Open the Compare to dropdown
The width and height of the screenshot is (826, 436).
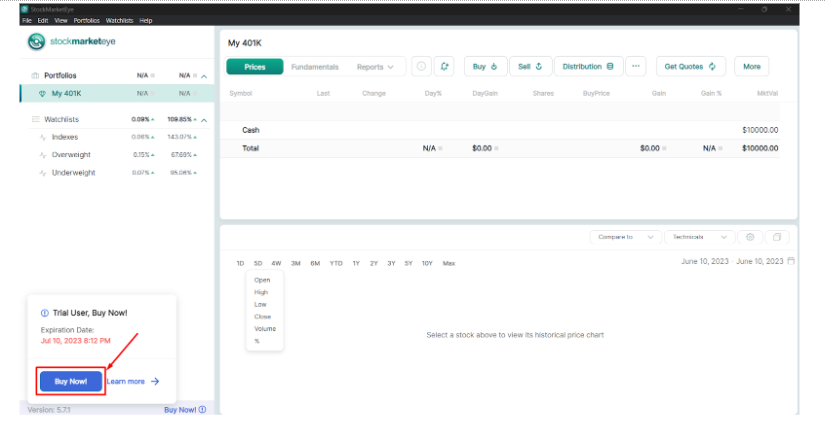(625, 237)
